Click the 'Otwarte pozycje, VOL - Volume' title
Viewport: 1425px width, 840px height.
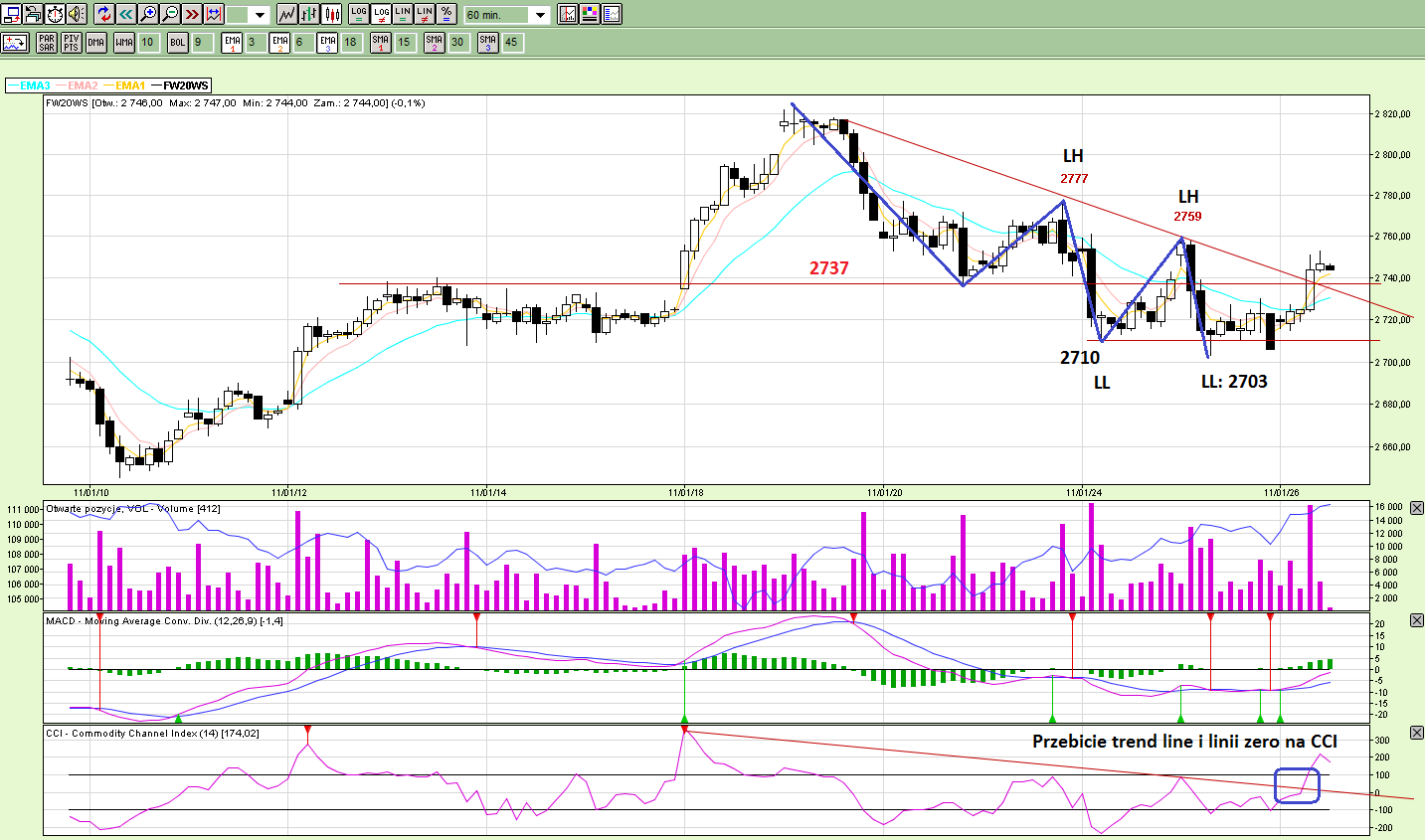tap(133, 508)
